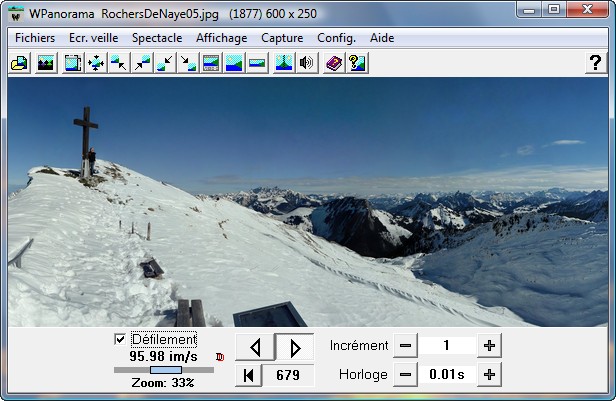Open the Affichage menu
Image resolution: width=616 pixels, height=401 pixels.
tap(221, 37)
